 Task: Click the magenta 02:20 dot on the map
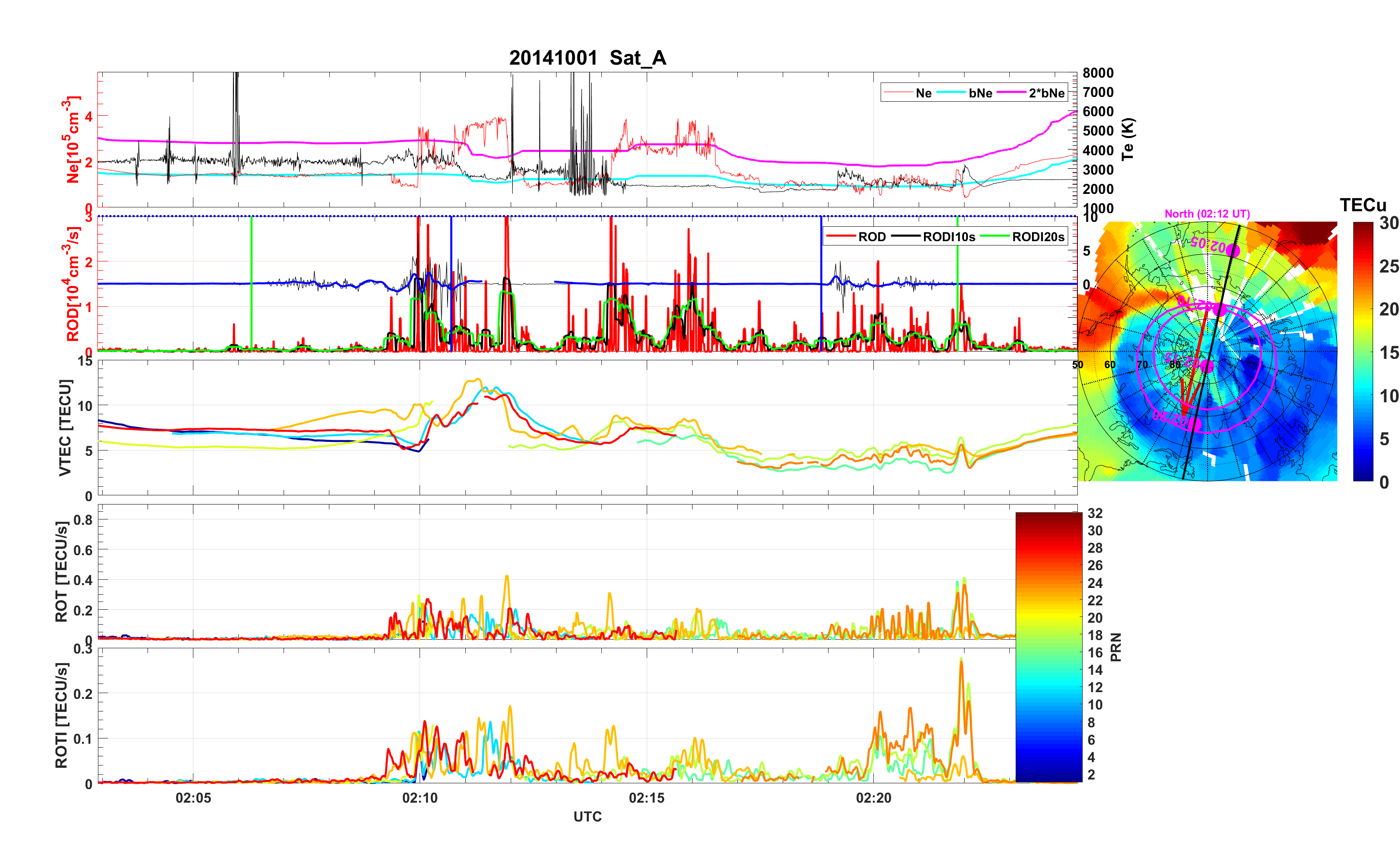click(x=1195, y=424)
